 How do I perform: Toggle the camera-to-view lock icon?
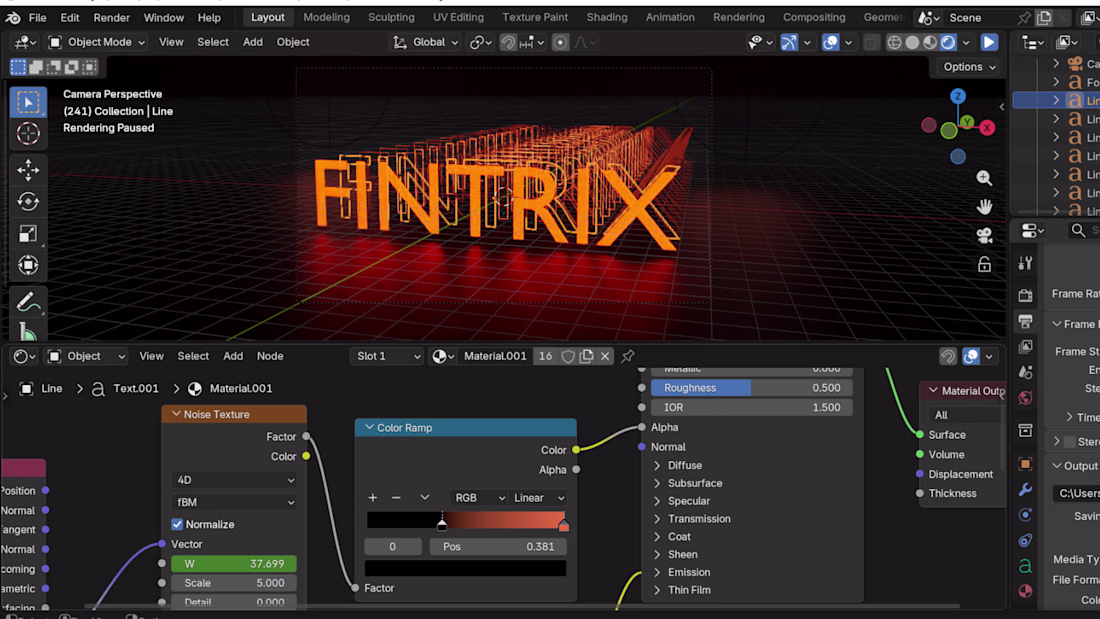[x=984, y=265]
